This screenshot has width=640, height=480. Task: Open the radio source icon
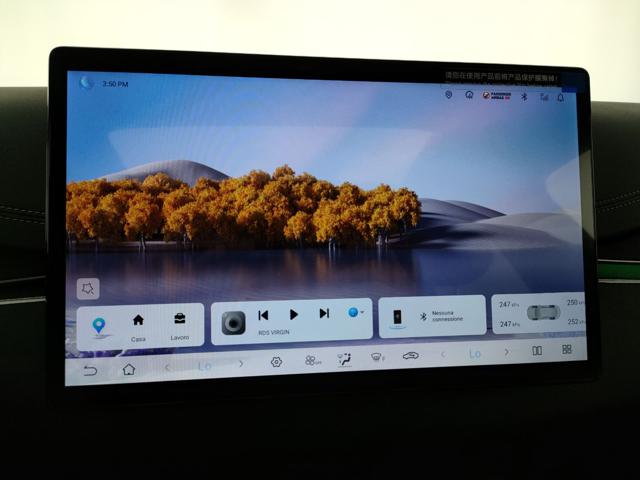coord(233,322)
